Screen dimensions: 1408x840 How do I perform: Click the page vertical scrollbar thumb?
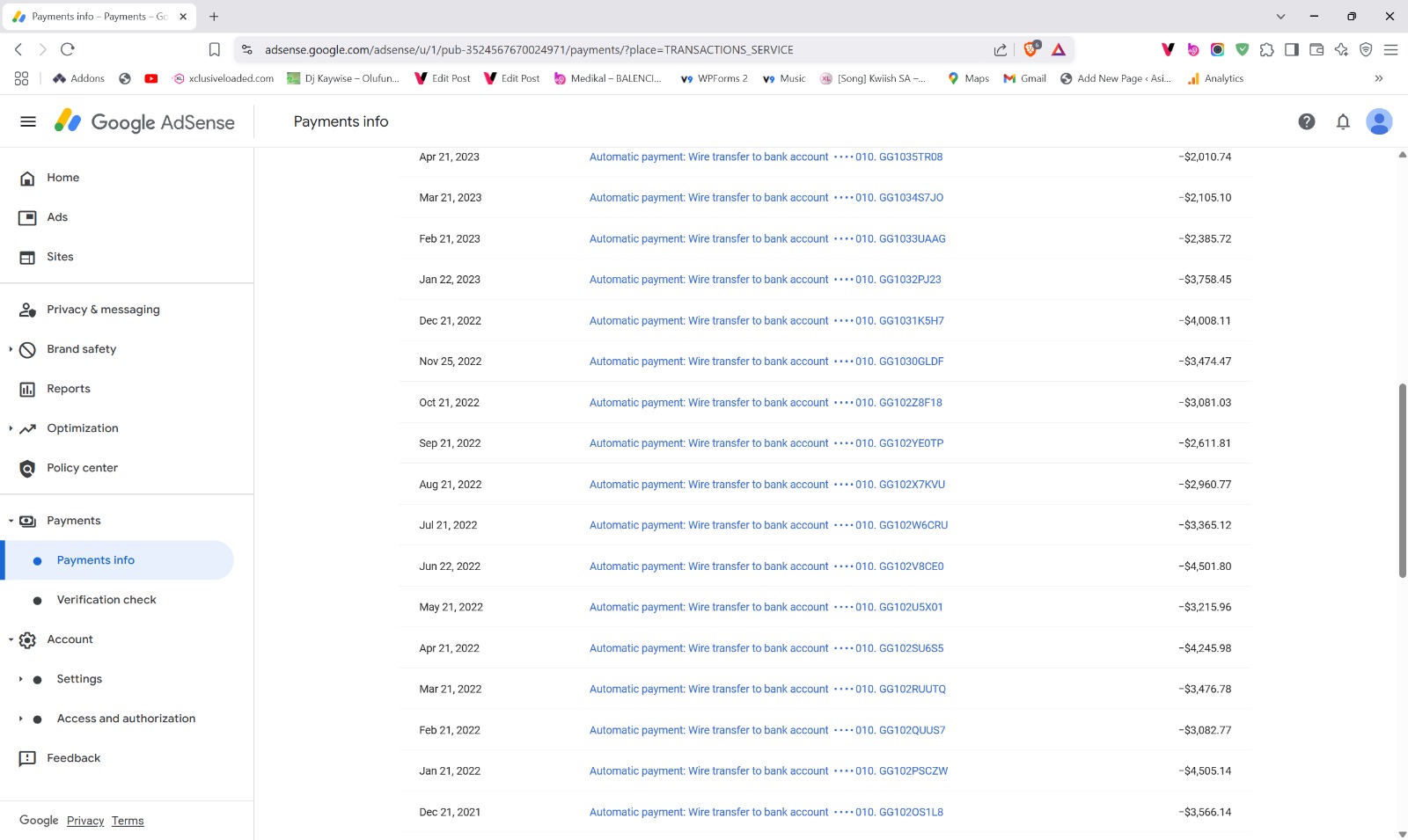point(1402,480)
